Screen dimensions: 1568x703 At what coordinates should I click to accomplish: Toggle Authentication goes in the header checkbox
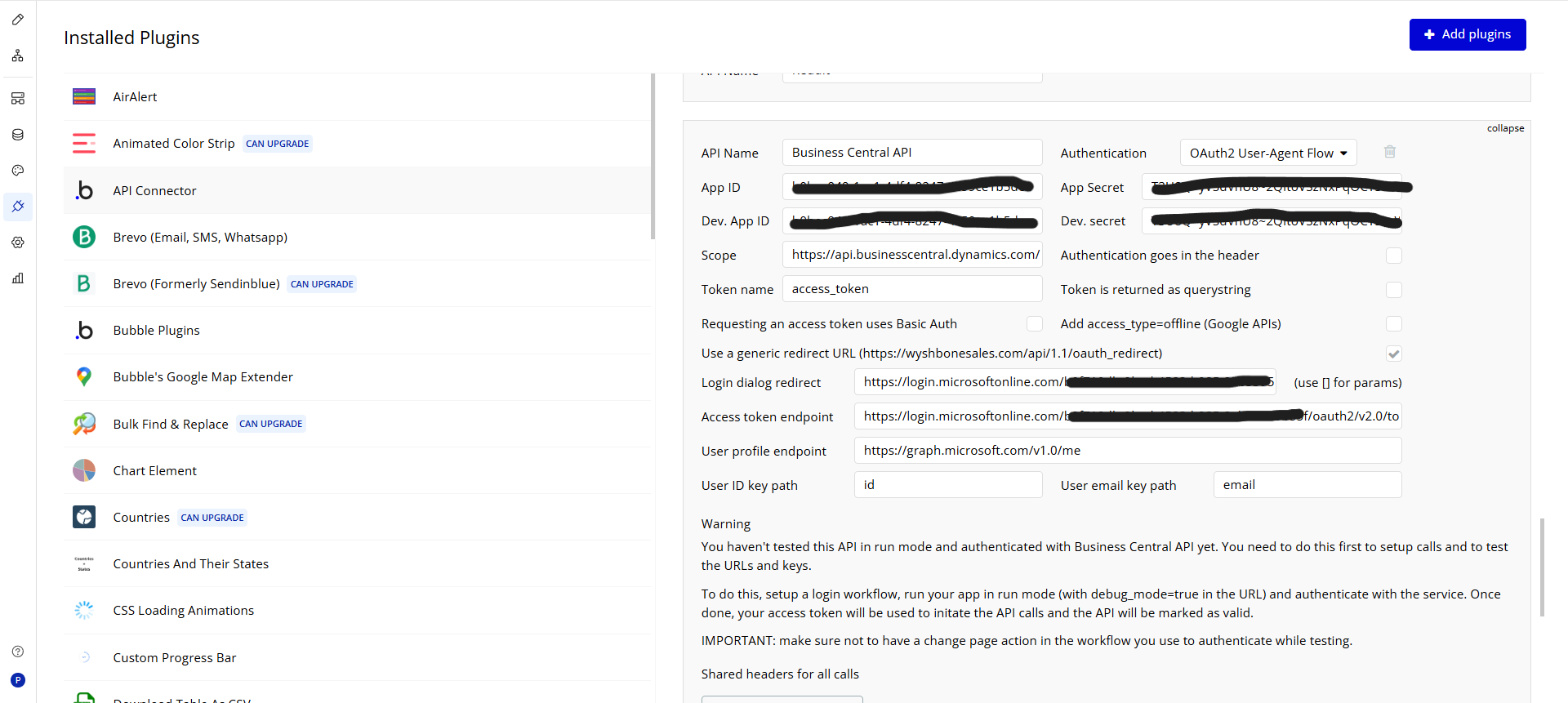point(1394,256)
